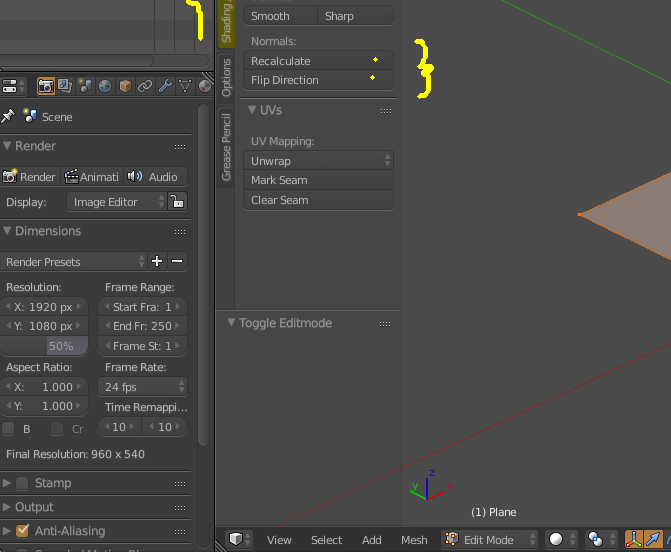This screenshot has width=671, height=552.
Task: Open the Constraints tab (chain link icon)
Action: pyautogui.click(x=145, y=86)
